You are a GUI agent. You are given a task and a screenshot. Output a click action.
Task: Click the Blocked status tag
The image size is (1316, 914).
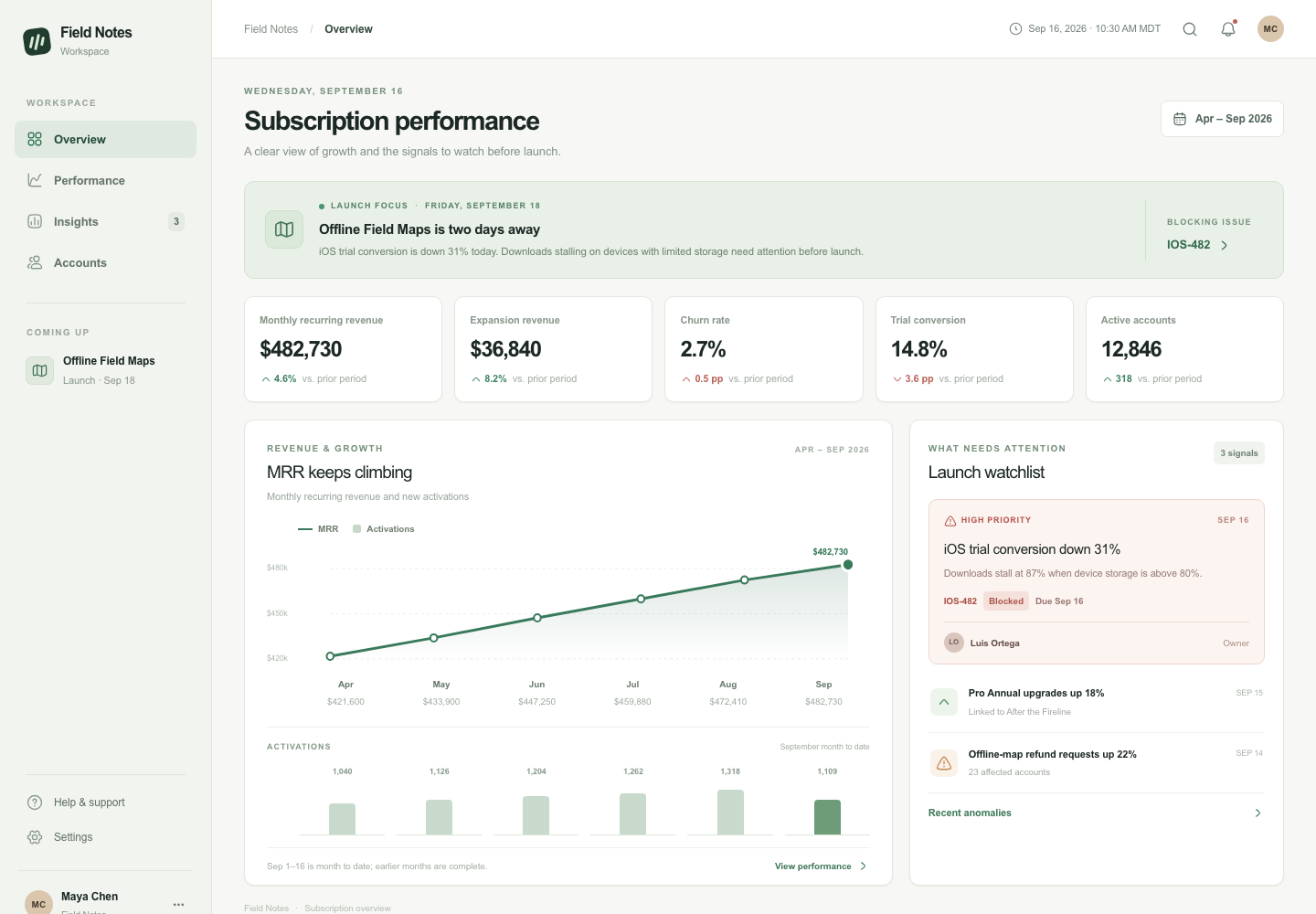[x=1006, y=601]
